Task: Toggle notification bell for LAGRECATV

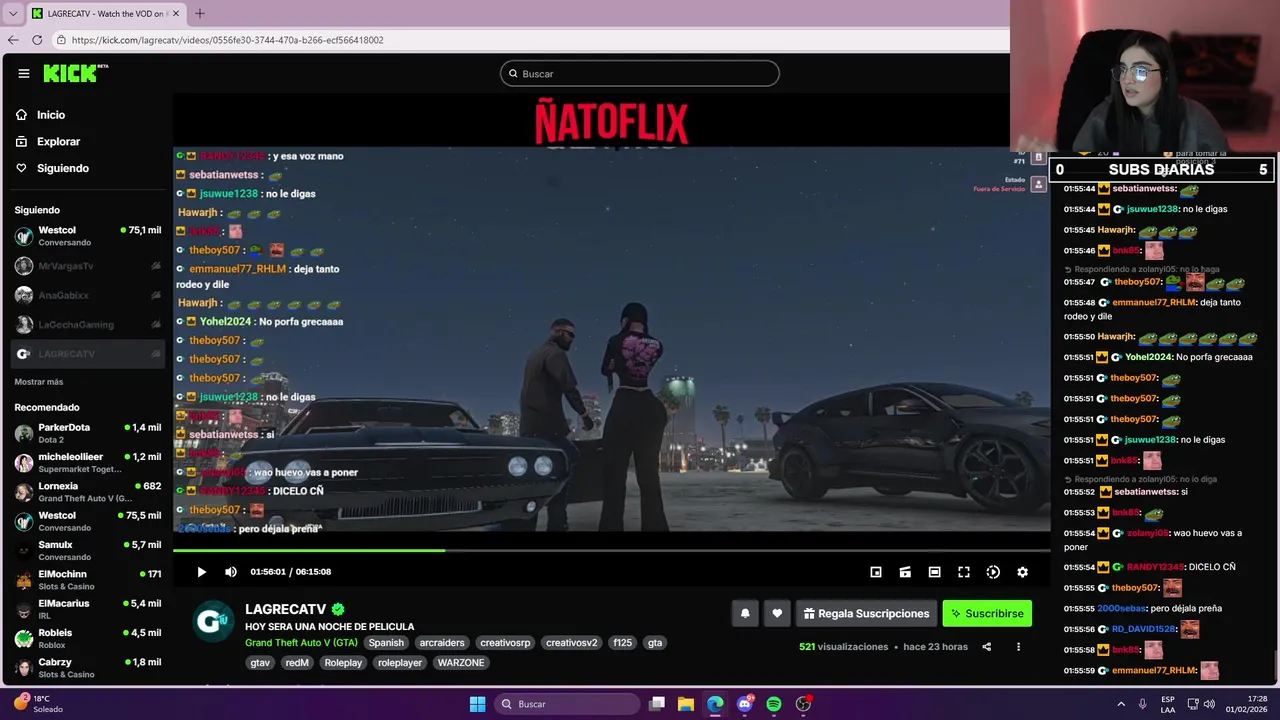Action: pyautogui.click(x=745, y=613)
